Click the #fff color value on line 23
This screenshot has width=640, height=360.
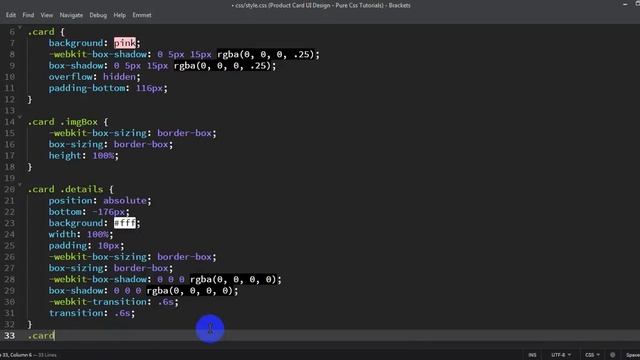pos(124,223)
